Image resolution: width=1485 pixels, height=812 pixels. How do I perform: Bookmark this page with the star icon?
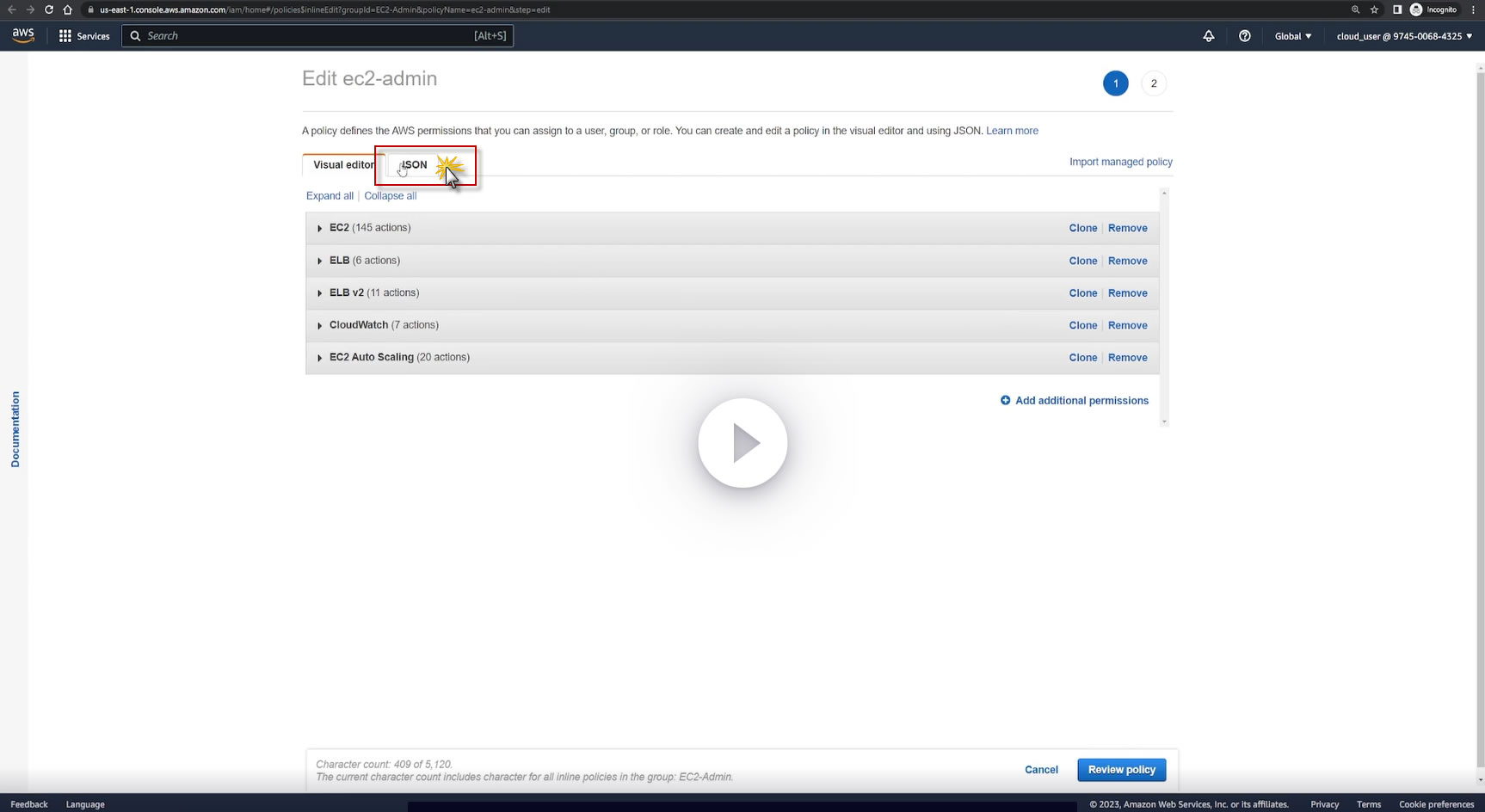coord(1375,9)
